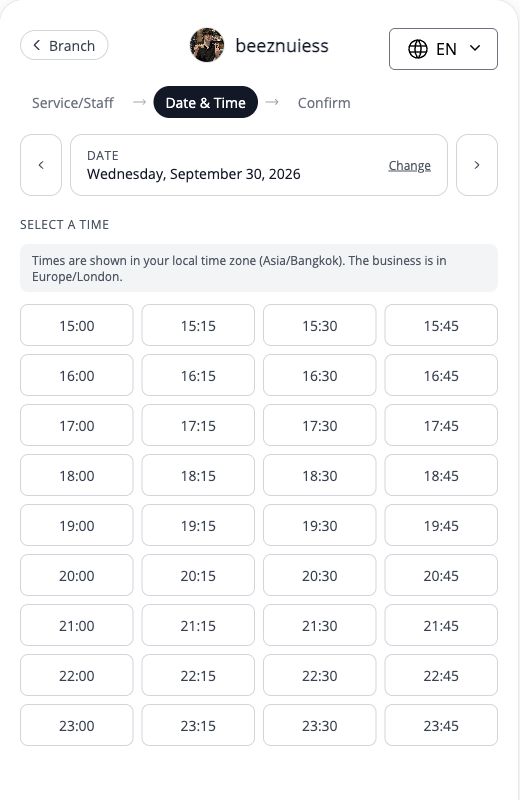The image size is (520, 800).
Task: Open the Service/Staff step
Action: [73, 103]
